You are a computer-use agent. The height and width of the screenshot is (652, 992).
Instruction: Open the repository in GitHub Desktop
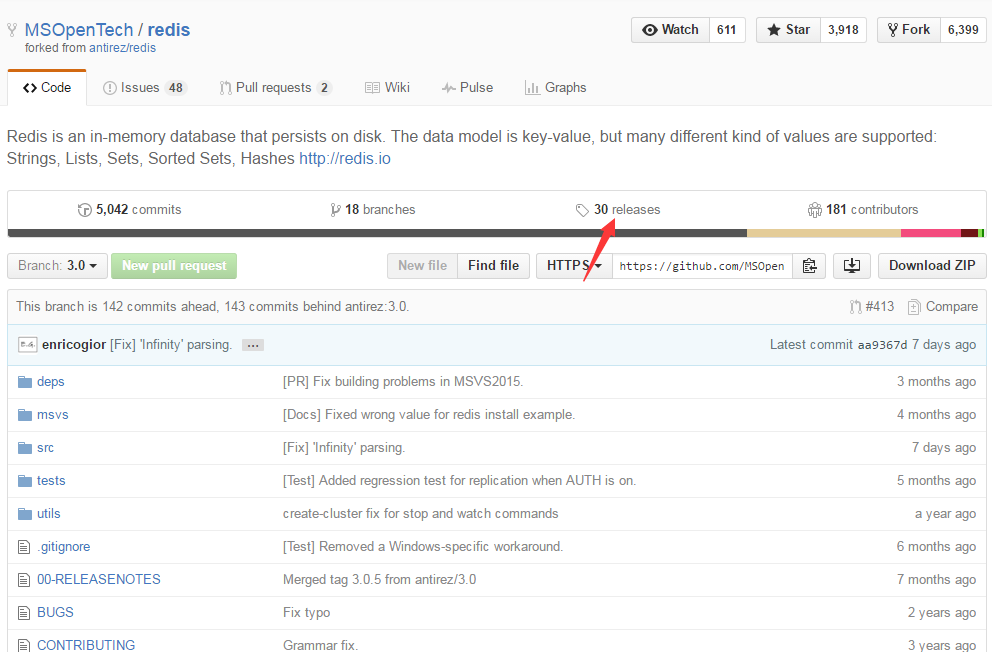click(x=851, y=266)
